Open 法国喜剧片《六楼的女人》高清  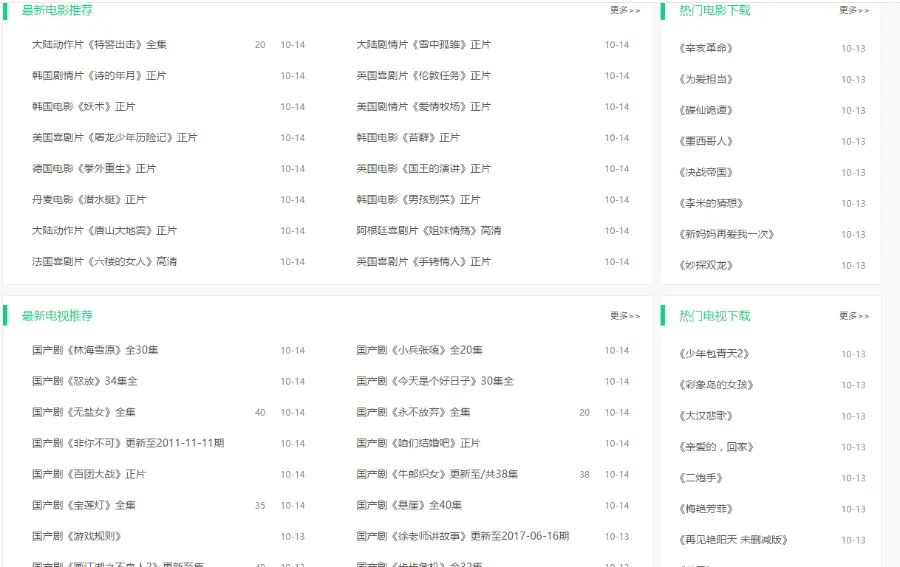104,262
